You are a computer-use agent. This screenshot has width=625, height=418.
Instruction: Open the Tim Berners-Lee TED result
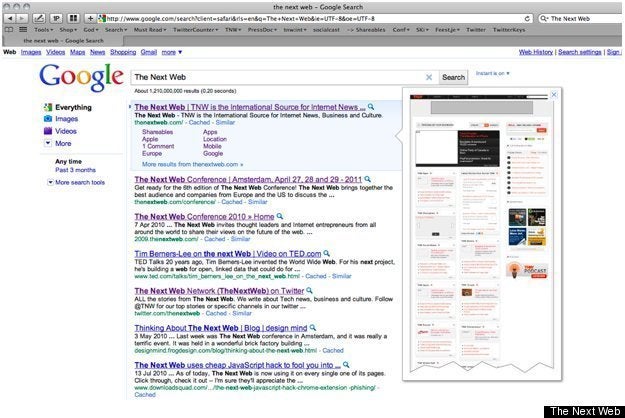point(228,254)
